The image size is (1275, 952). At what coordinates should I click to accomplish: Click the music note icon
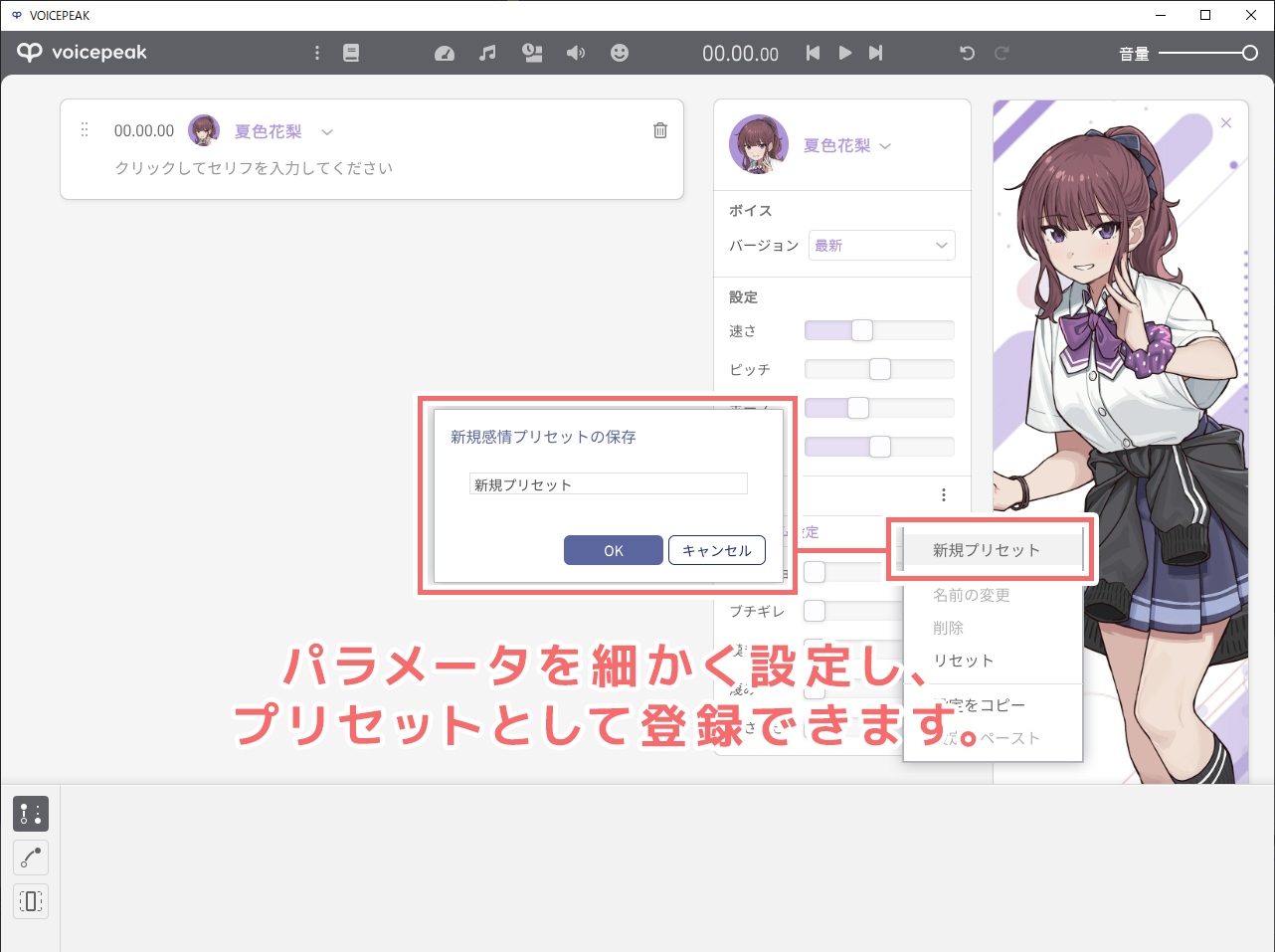487,53
